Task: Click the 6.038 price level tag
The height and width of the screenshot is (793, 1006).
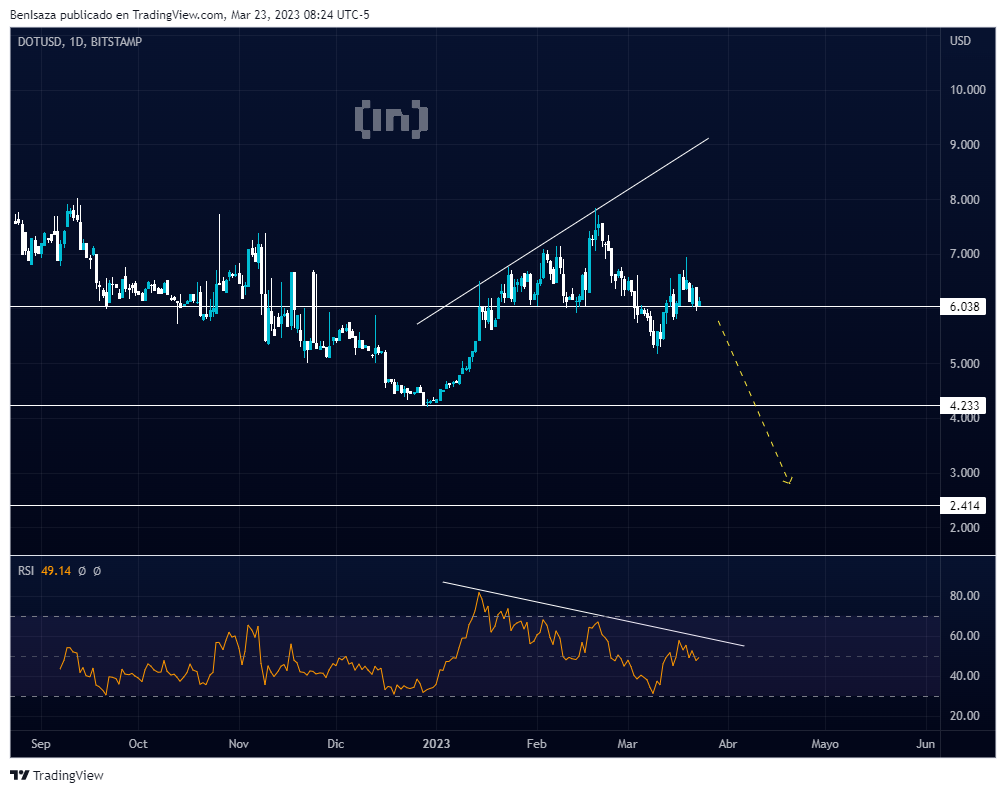Action: (964, 307)
